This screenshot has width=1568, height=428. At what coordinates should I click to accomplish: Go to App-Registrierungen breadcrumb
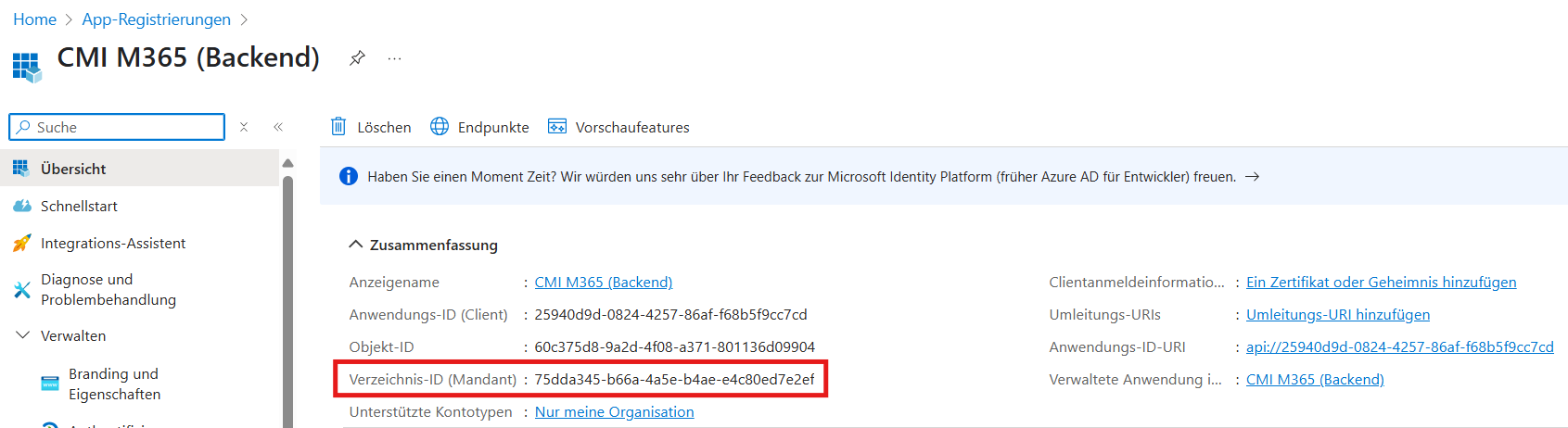click(x=156, y=19)
